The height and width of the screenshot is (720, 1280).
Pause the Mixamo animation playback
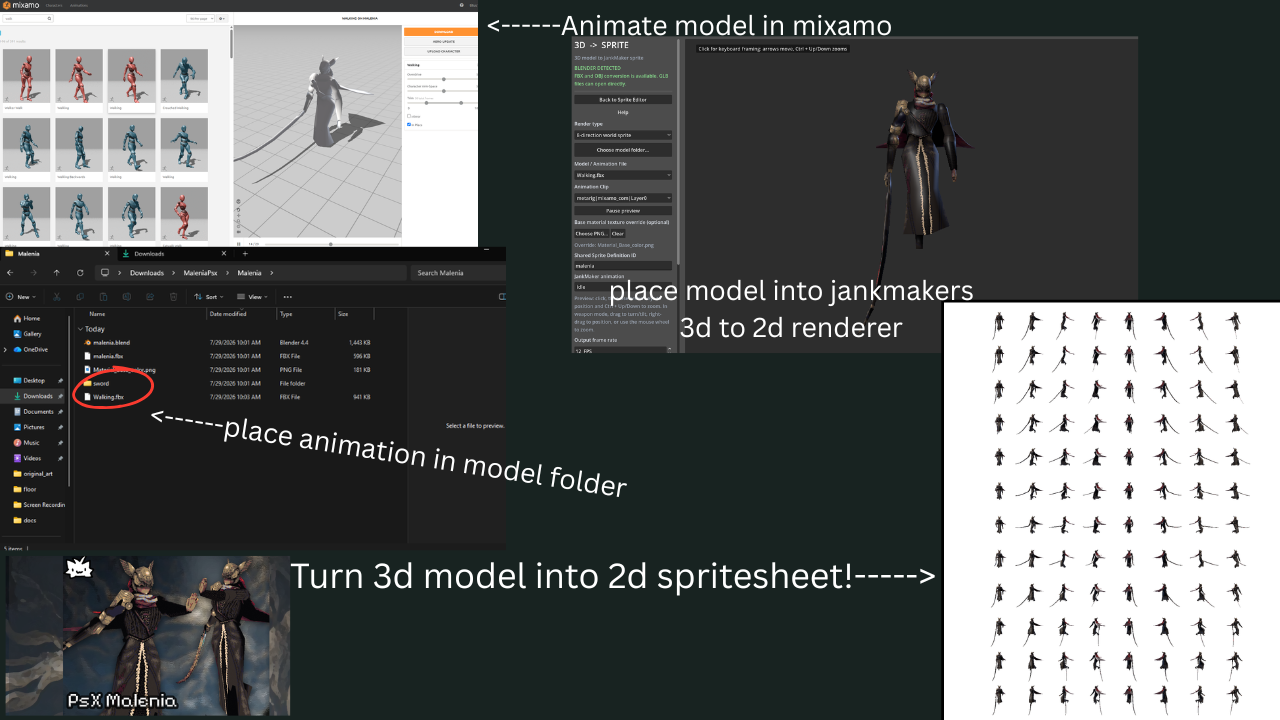click(x=239, y=243)
